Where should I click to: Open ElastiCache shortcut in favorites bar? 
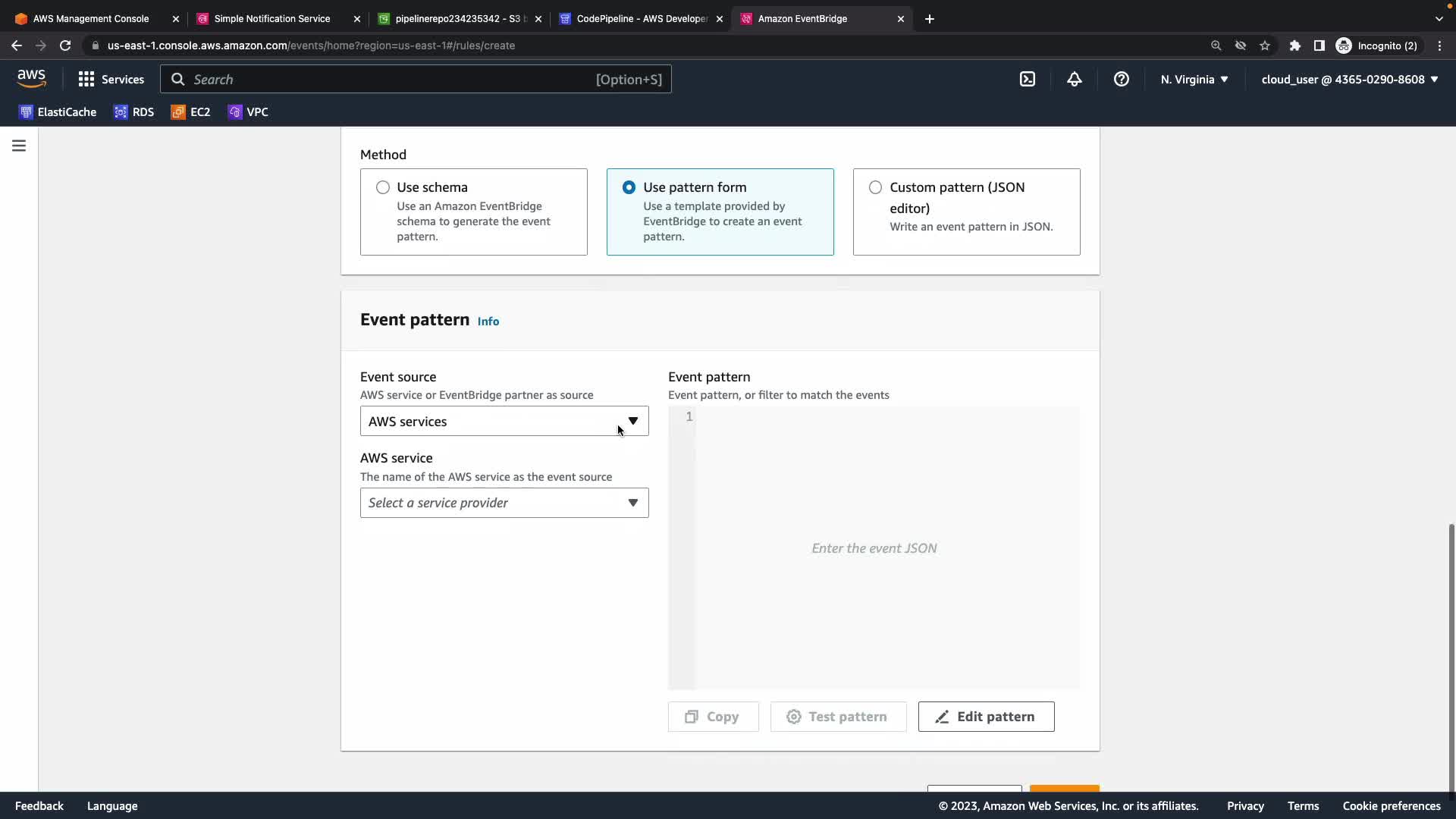[58, 112]
